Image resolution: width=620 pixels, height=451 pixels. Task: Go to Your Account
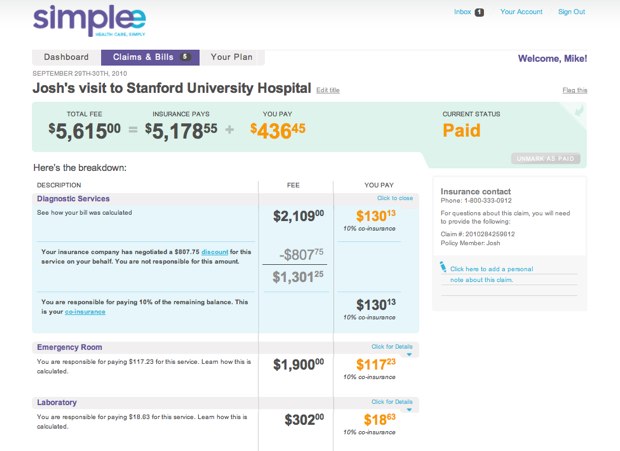point(521,12)
